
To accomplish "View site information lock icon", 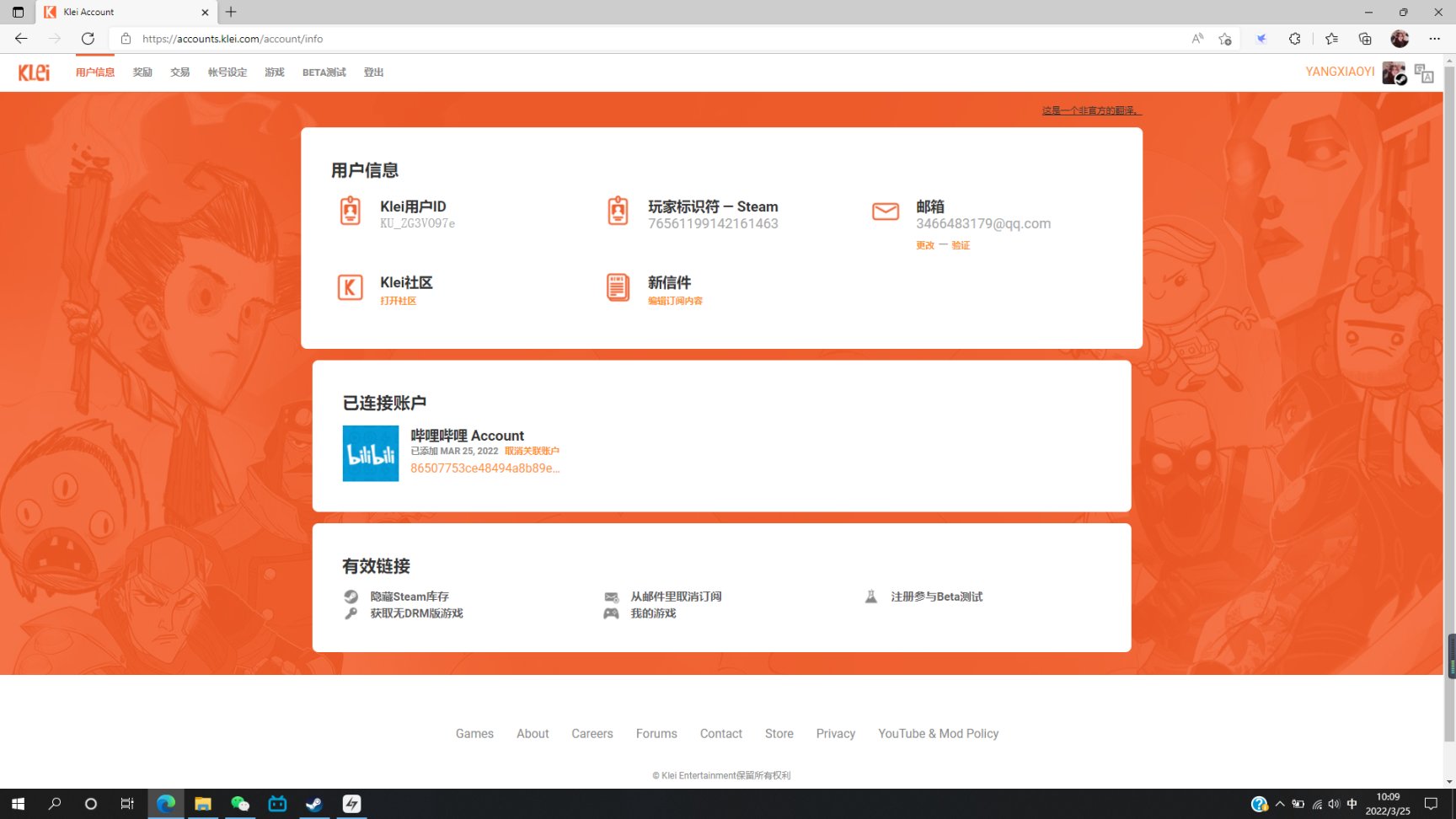I will click(126, 39).
